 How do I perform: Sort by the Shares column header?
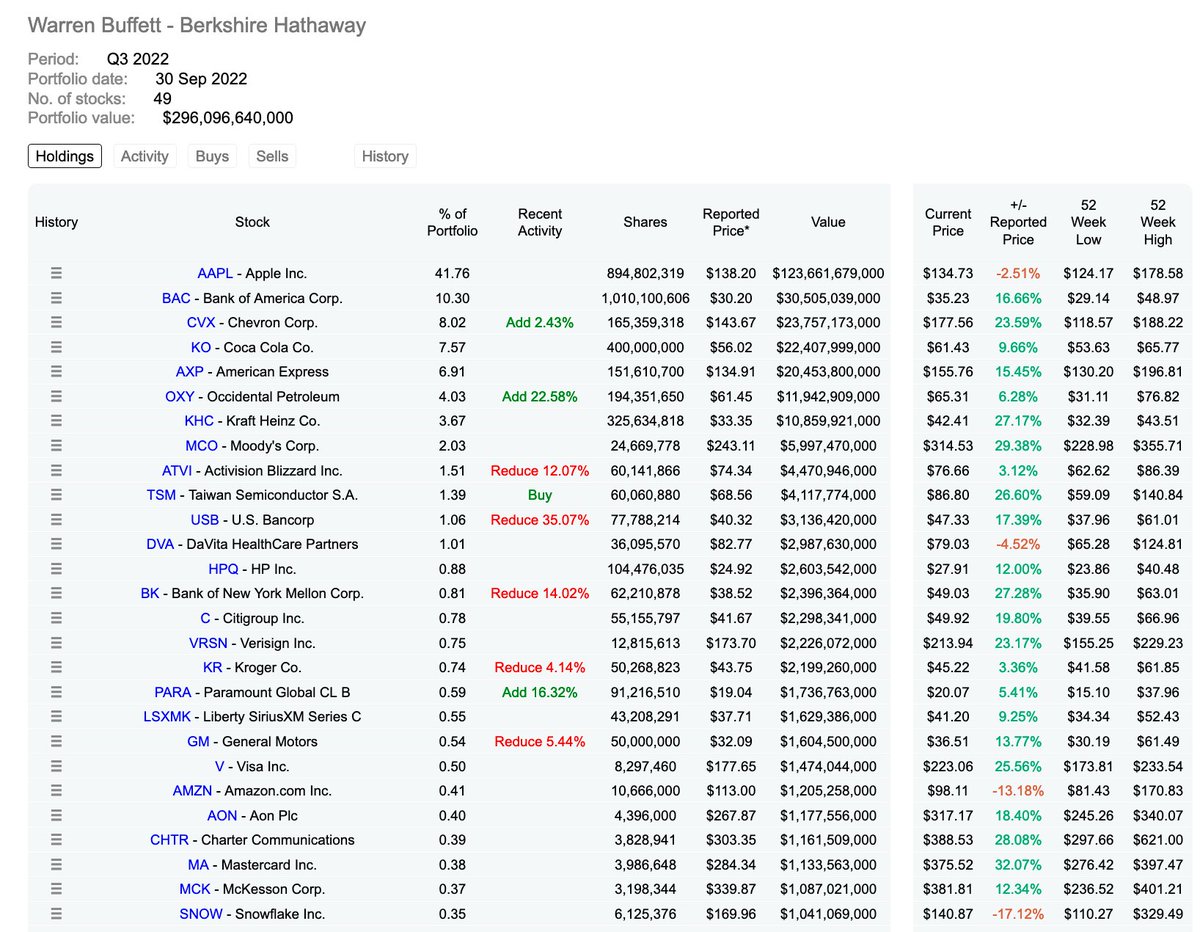[x=645, y=222]
